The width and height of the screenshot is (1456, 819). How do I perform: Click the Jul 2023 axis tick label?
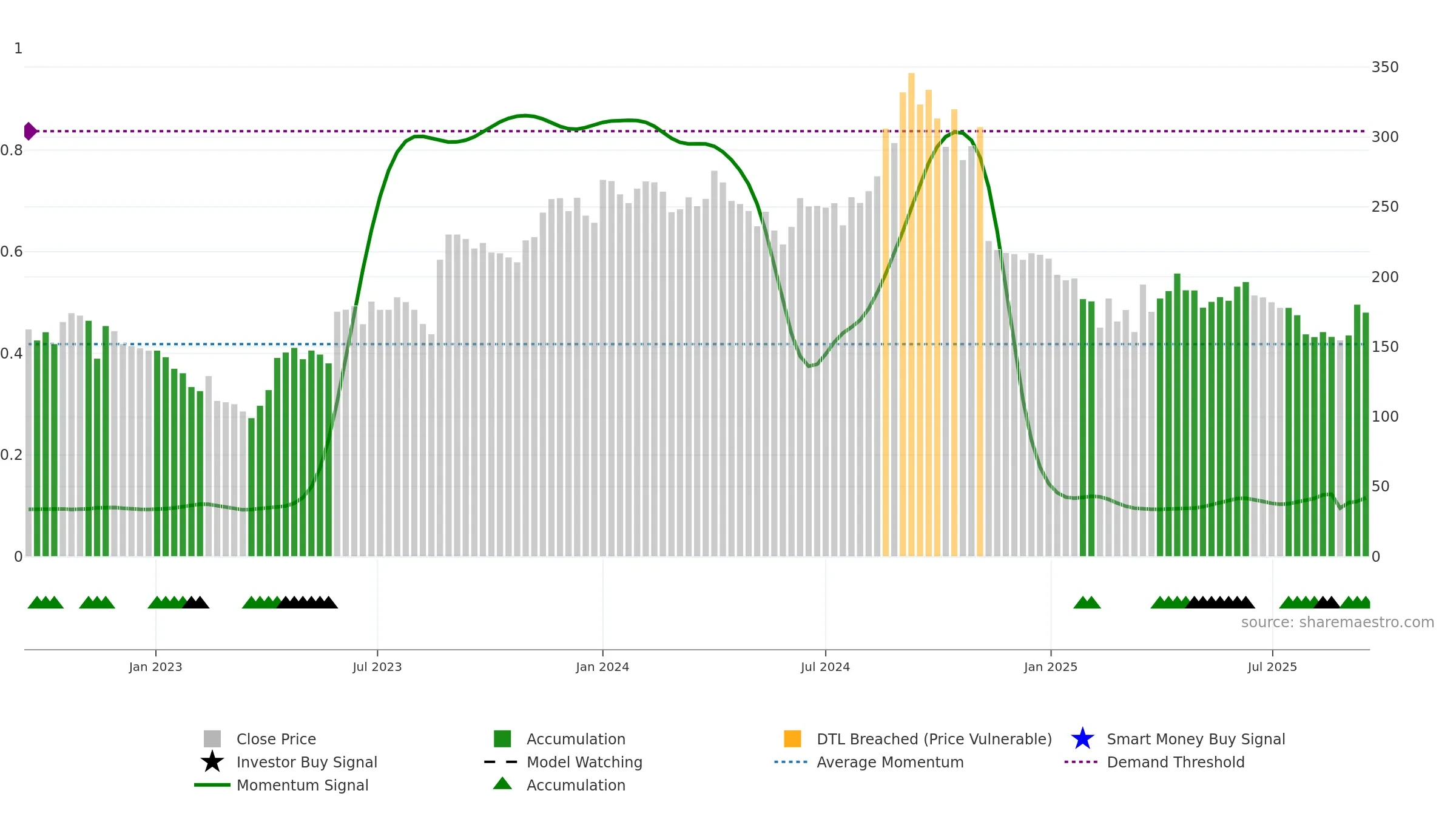click(x=377, y=667)
